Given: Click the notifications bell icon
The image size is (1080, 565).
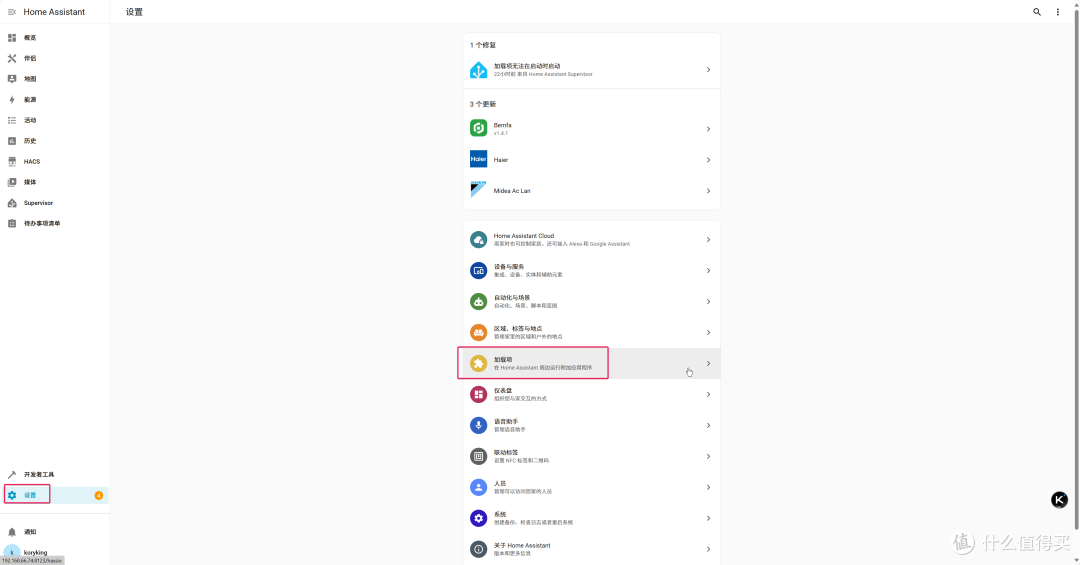Looking at the screenshot, I should 12,532.
